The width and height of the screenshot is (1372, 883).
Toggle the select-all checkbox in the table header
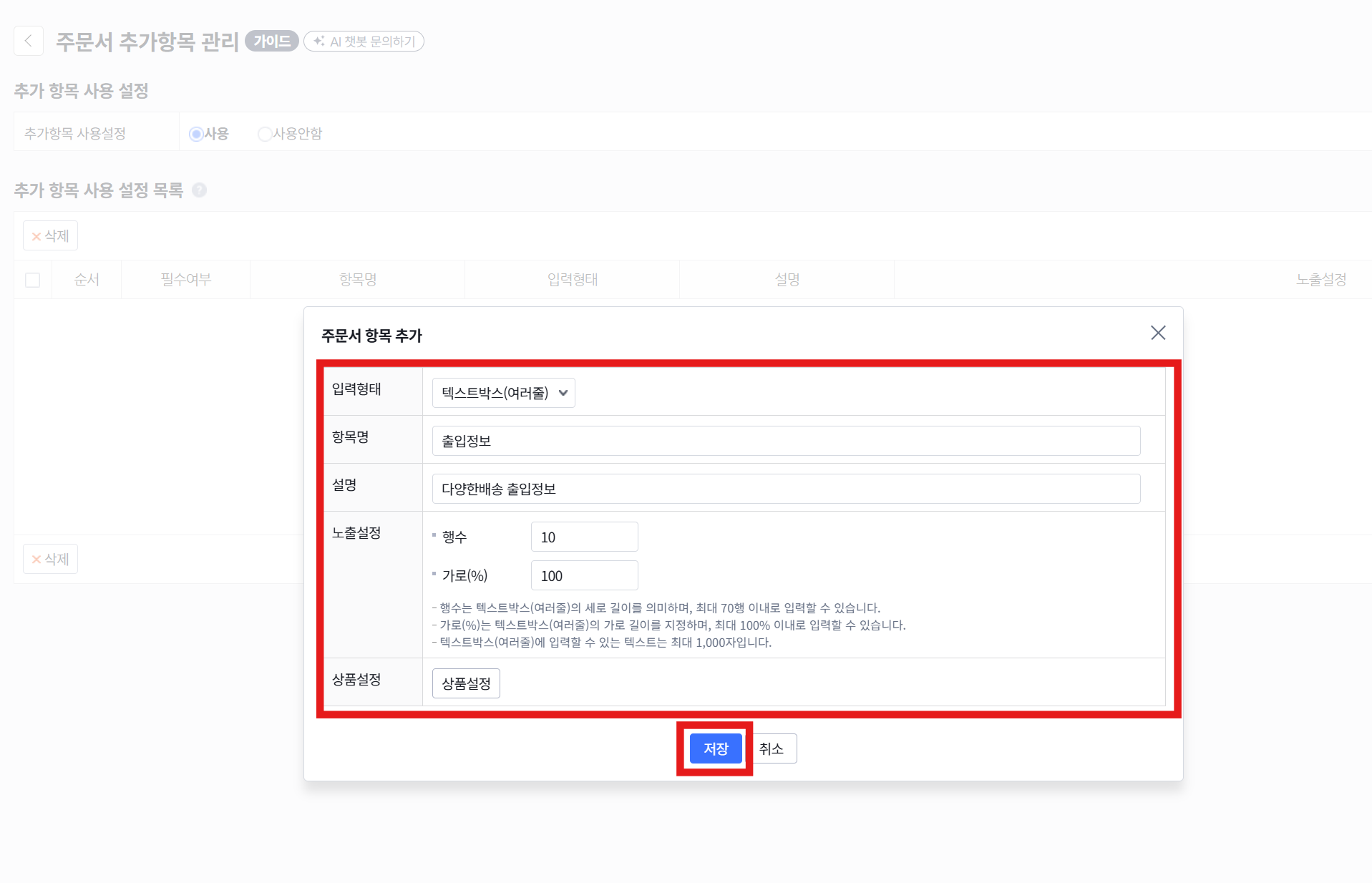coord(33,280)
